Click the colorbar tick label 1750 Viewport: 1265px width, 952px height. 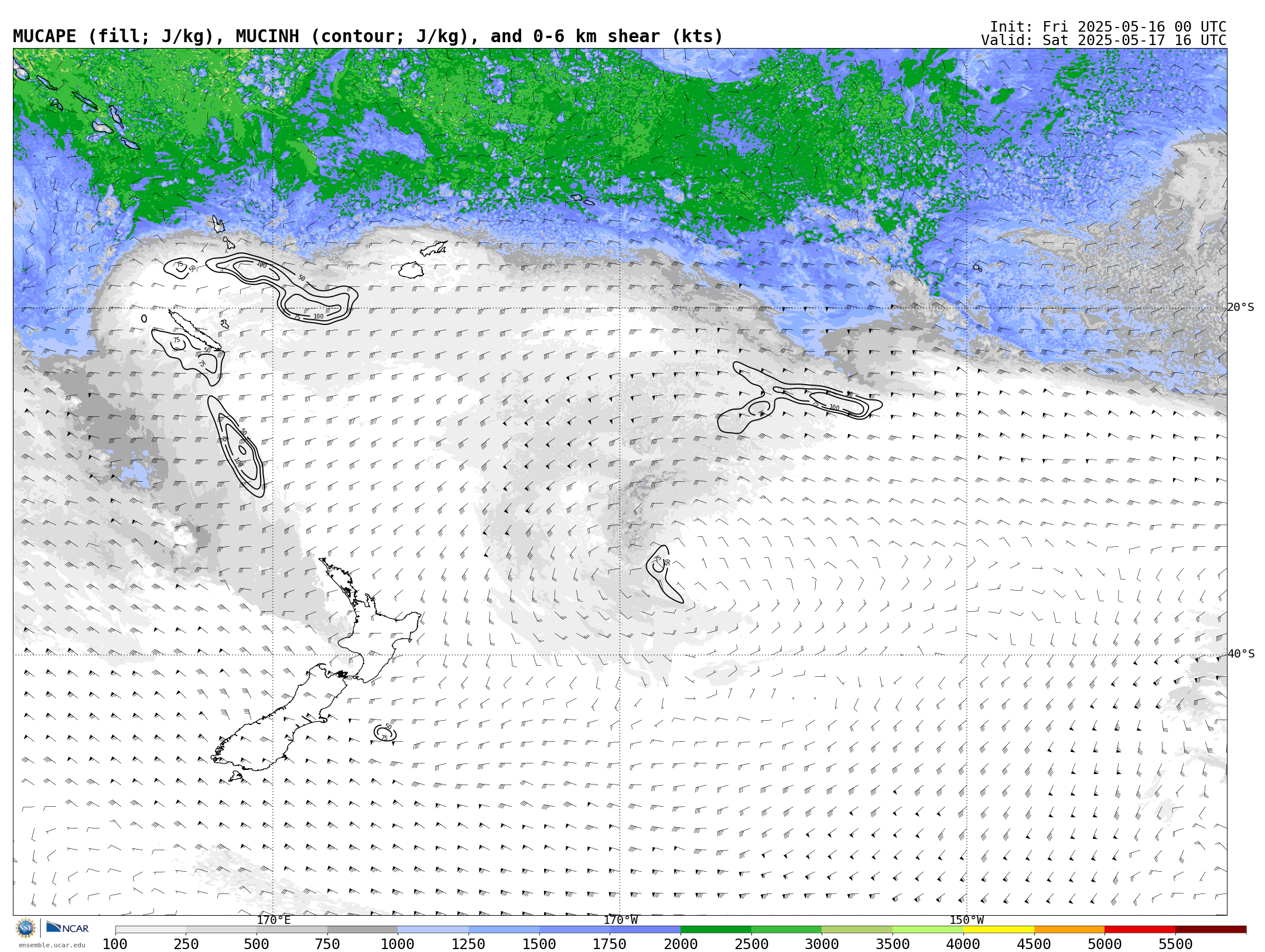click(x=610, y=944)
